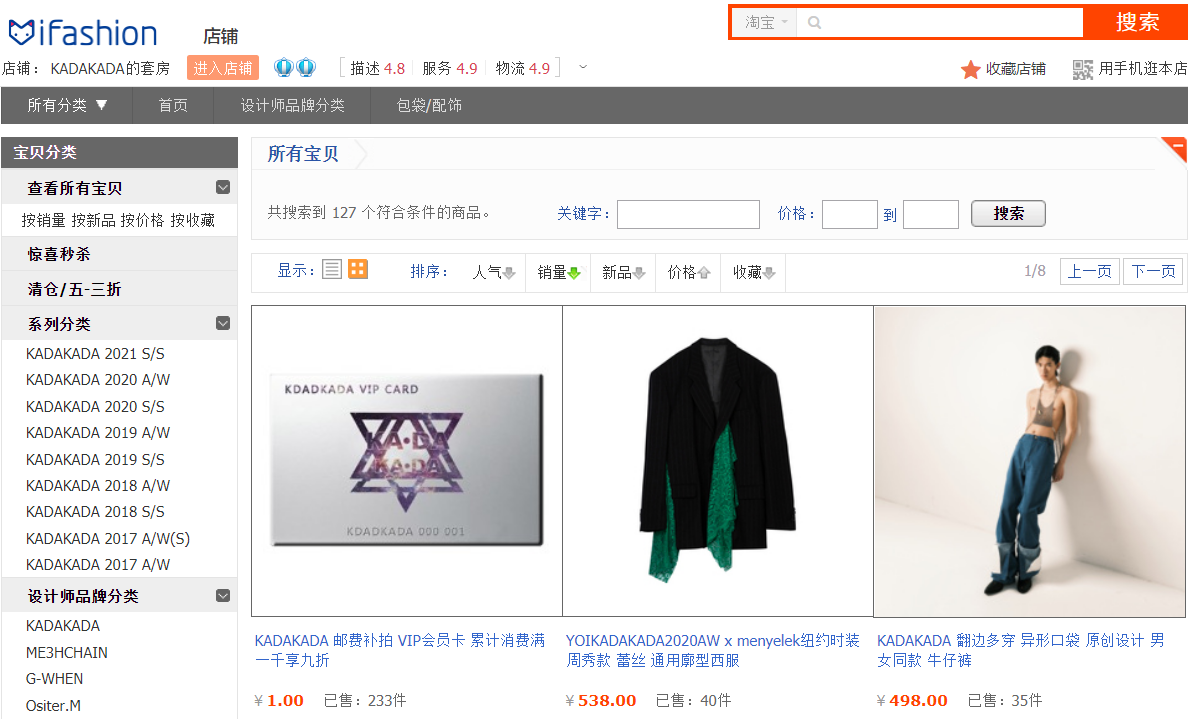Open the 设计师品牌分类 navigation tab
Screen dimensions: 1188x719
click(x=292, y=105)
